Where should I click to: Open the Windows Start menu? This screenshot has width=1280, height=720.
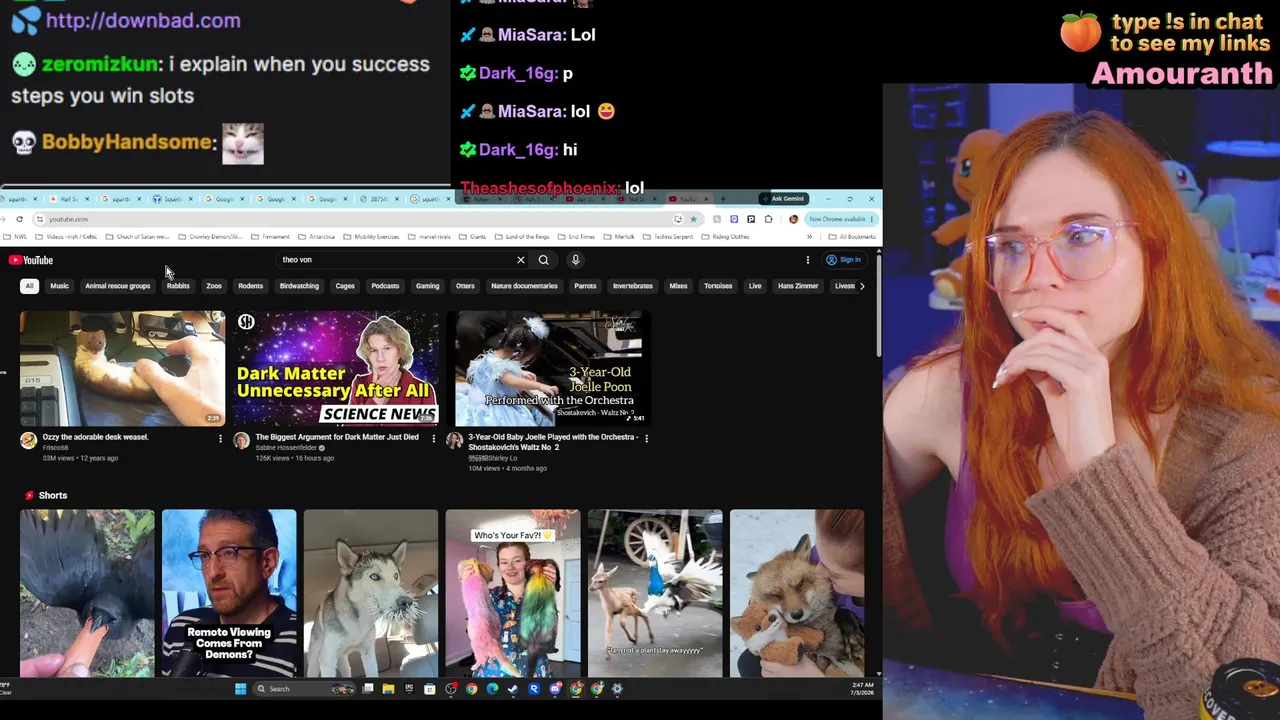click(240, 689)
